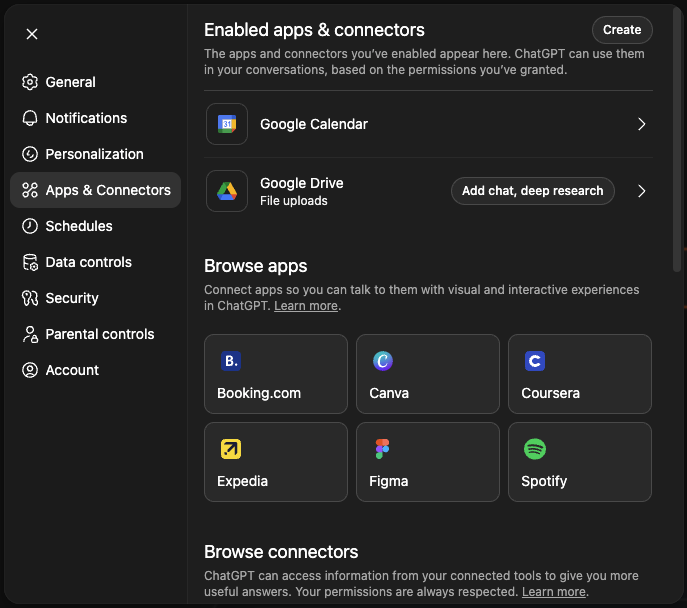Image resolution: width=687 pixels, height=608 pixels.
Task: Close the settings dialog with the X icon
Action: (32, 34)
